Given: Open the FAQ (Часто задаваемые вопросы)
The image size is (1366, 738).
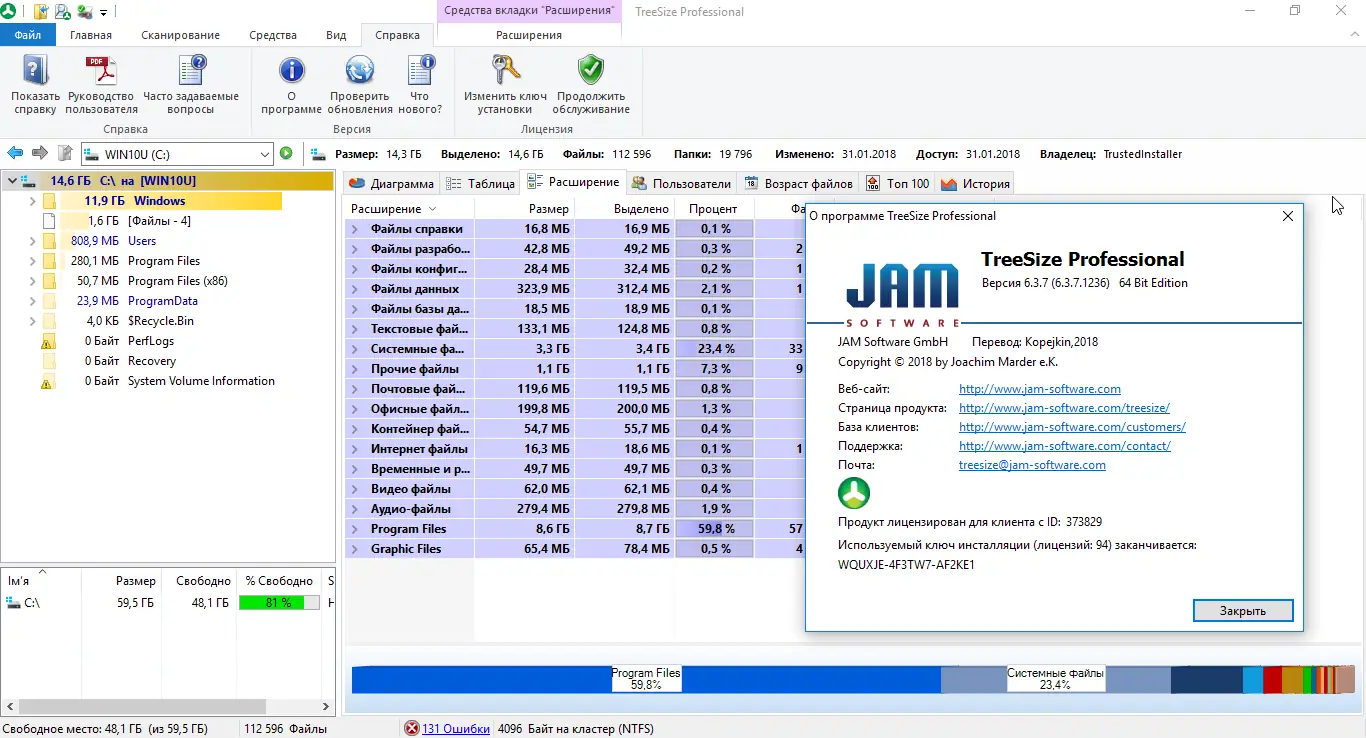Looking at the screenshot, I should (191, 70).
